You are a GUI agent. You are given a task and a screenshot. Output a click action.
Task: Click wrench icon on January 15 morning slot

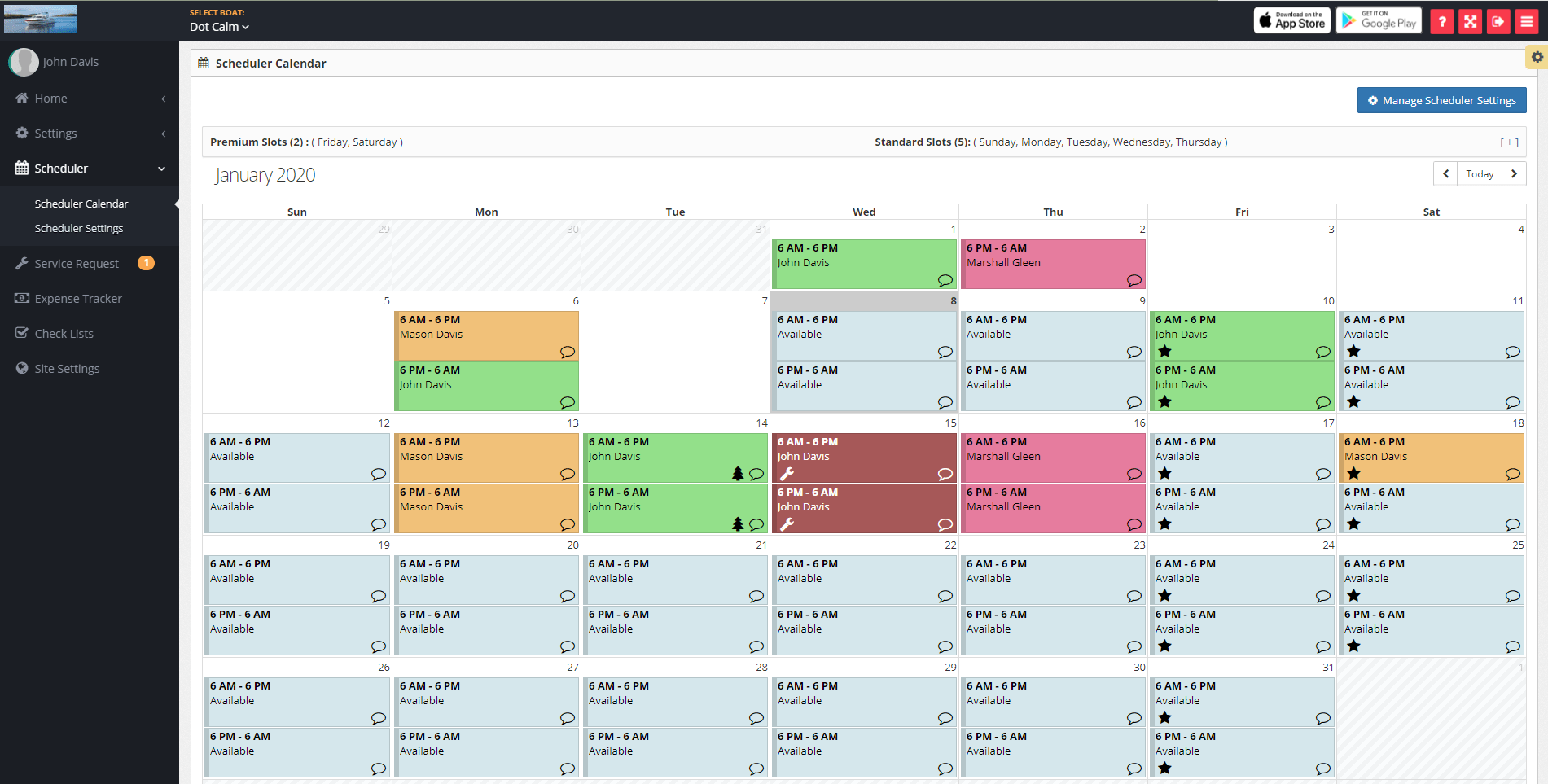click(787, 474)
